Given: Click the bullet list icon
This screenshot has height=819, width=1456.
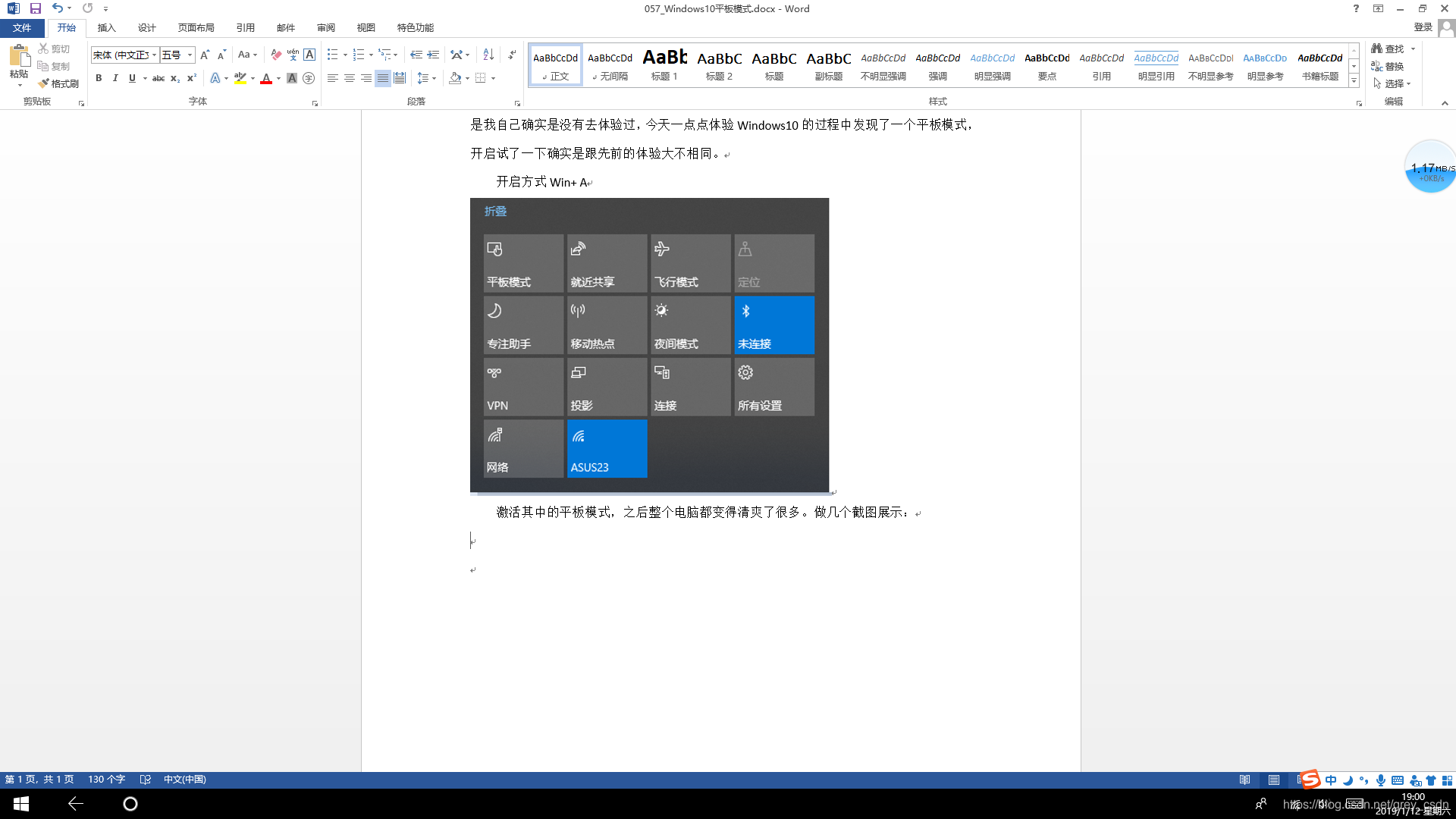Looking at the screenshot, I should tap(332, 55).
